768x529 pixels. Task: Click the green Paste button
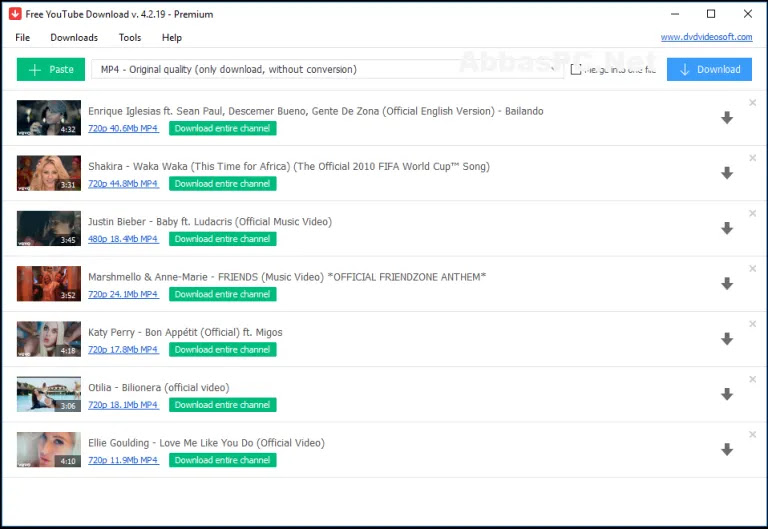tap(51, 70)
